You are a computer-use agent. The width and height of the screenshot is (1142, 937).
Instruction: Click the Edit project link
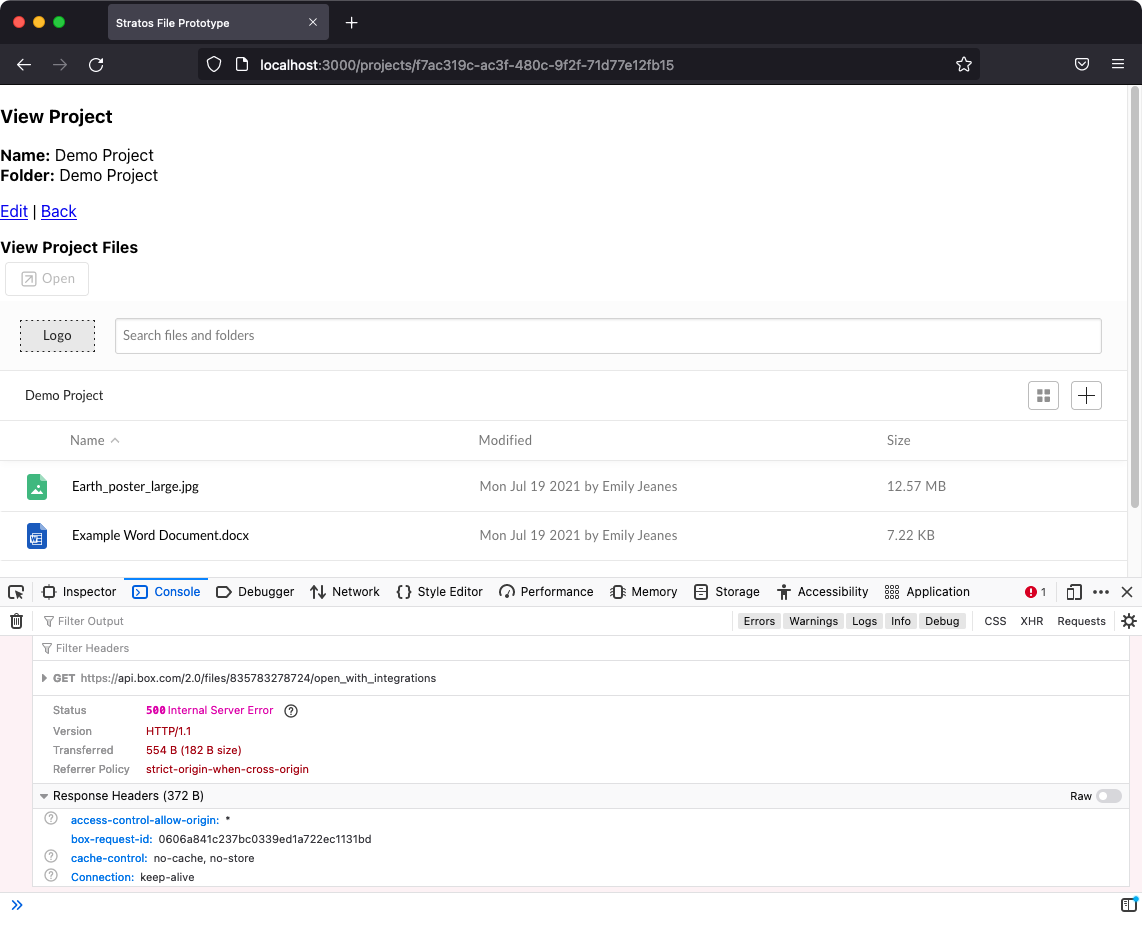coord(14,212)
